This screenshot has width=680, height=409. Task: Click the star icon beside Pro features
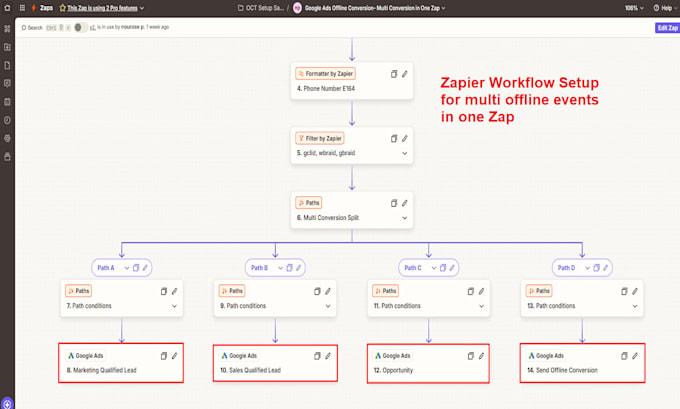62,8
